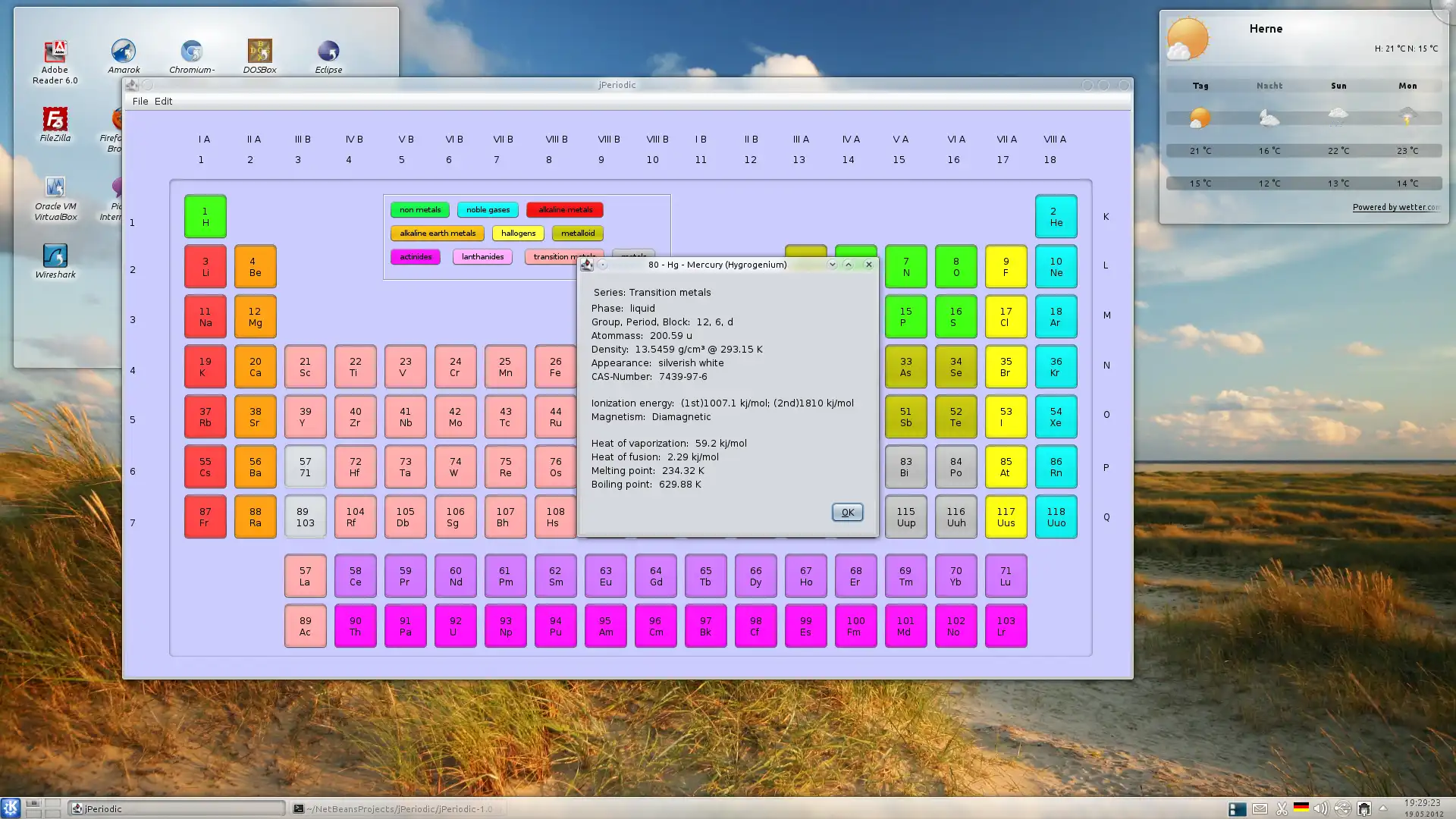Click the Eclipse icon in the taskbar

(329, 51)
